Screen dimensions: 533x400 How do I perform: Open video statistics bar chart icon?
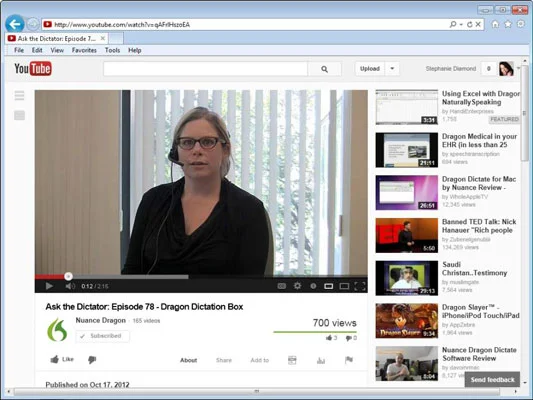pyautogui.click(x=321, y=360)
